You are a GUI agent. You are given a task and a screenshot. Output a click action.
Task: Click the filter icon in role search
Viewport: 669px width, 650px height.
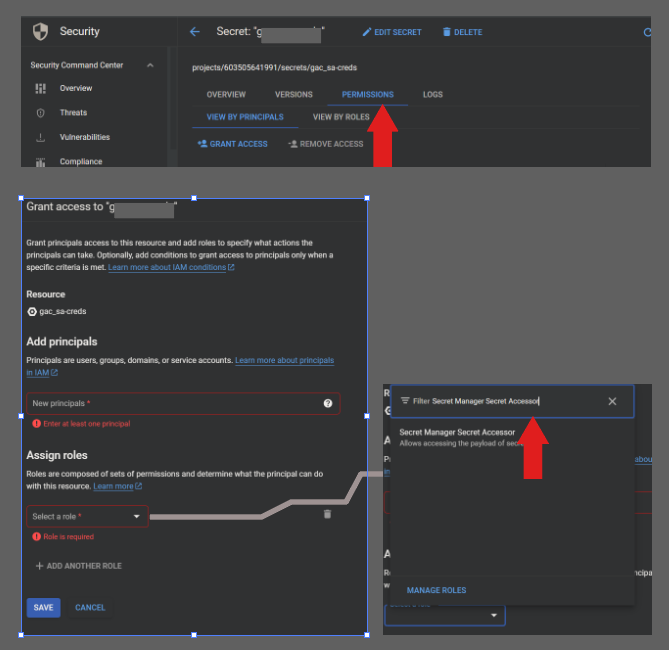coord(405,401)
